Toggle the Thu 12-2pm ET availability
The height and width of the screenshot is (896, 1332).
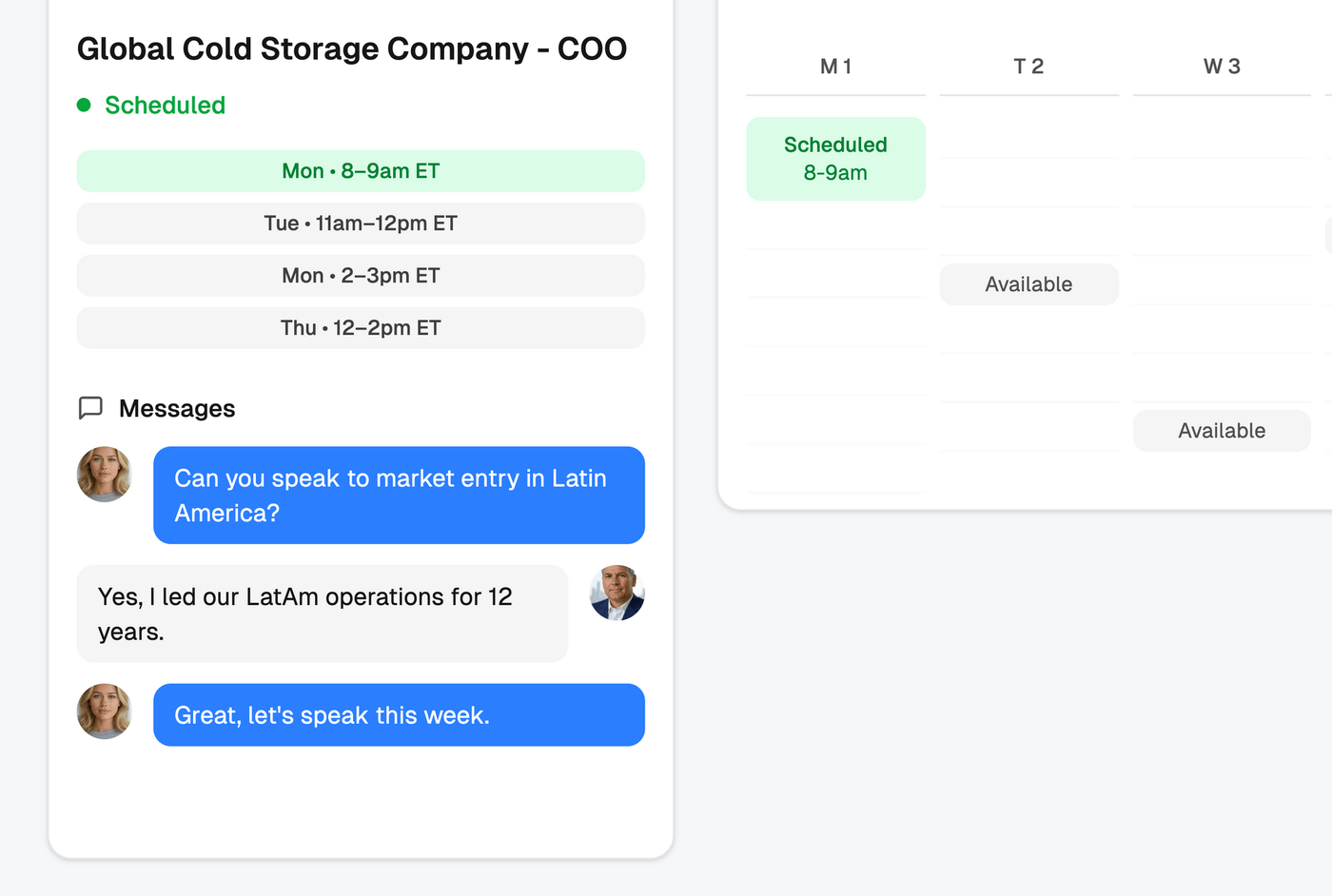[x=361, y=327]
